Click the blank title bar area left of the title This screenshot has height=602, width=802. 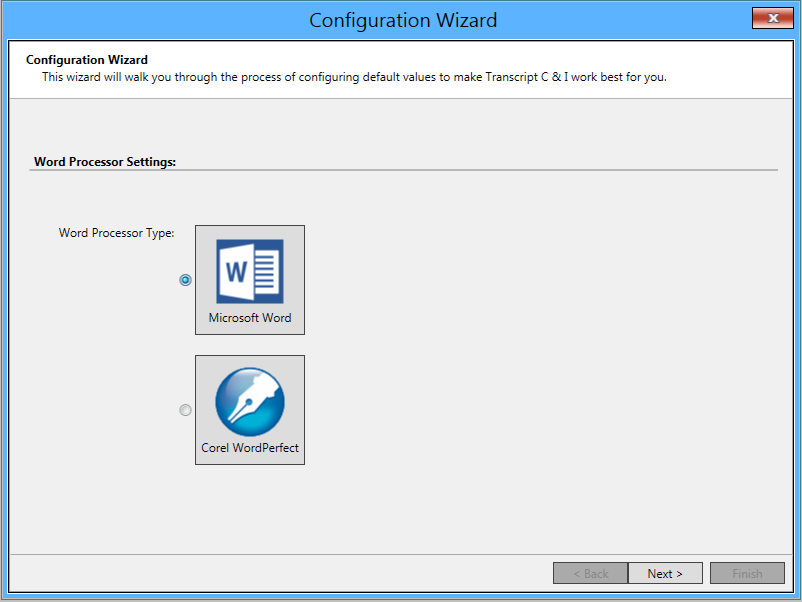(x=150, y=20)
